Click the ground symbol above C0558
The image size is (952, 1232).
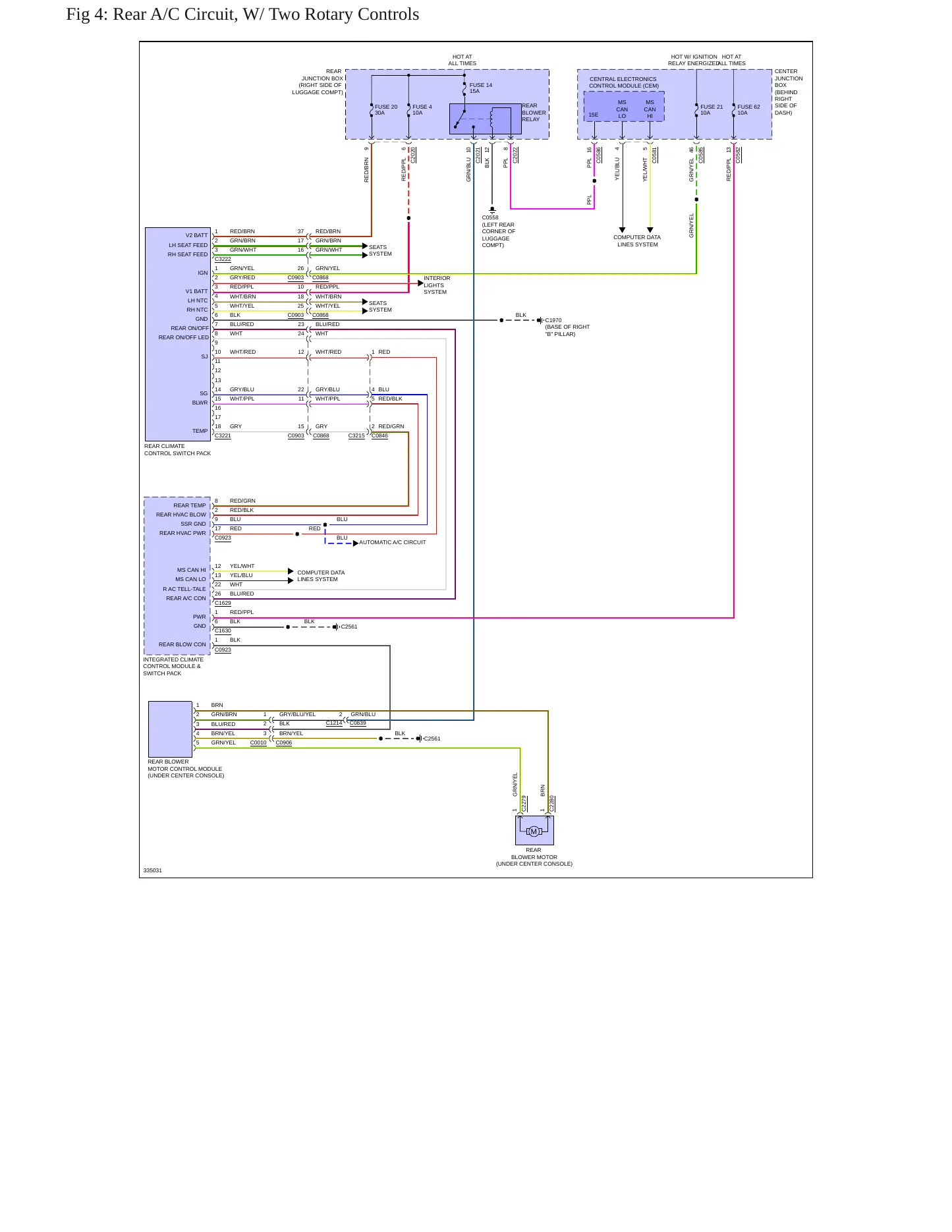(x=492, y=210)
